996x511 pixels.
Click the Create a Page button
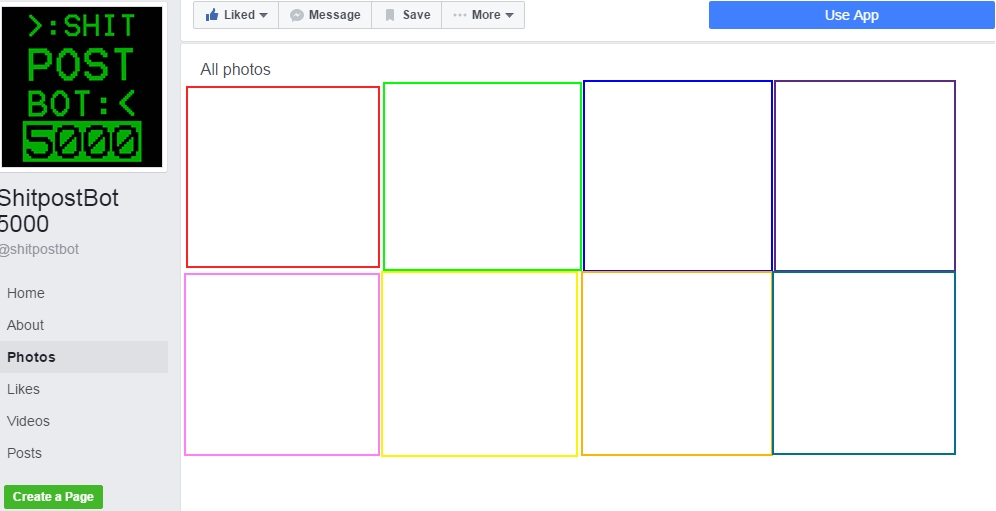tap(53, 496)
